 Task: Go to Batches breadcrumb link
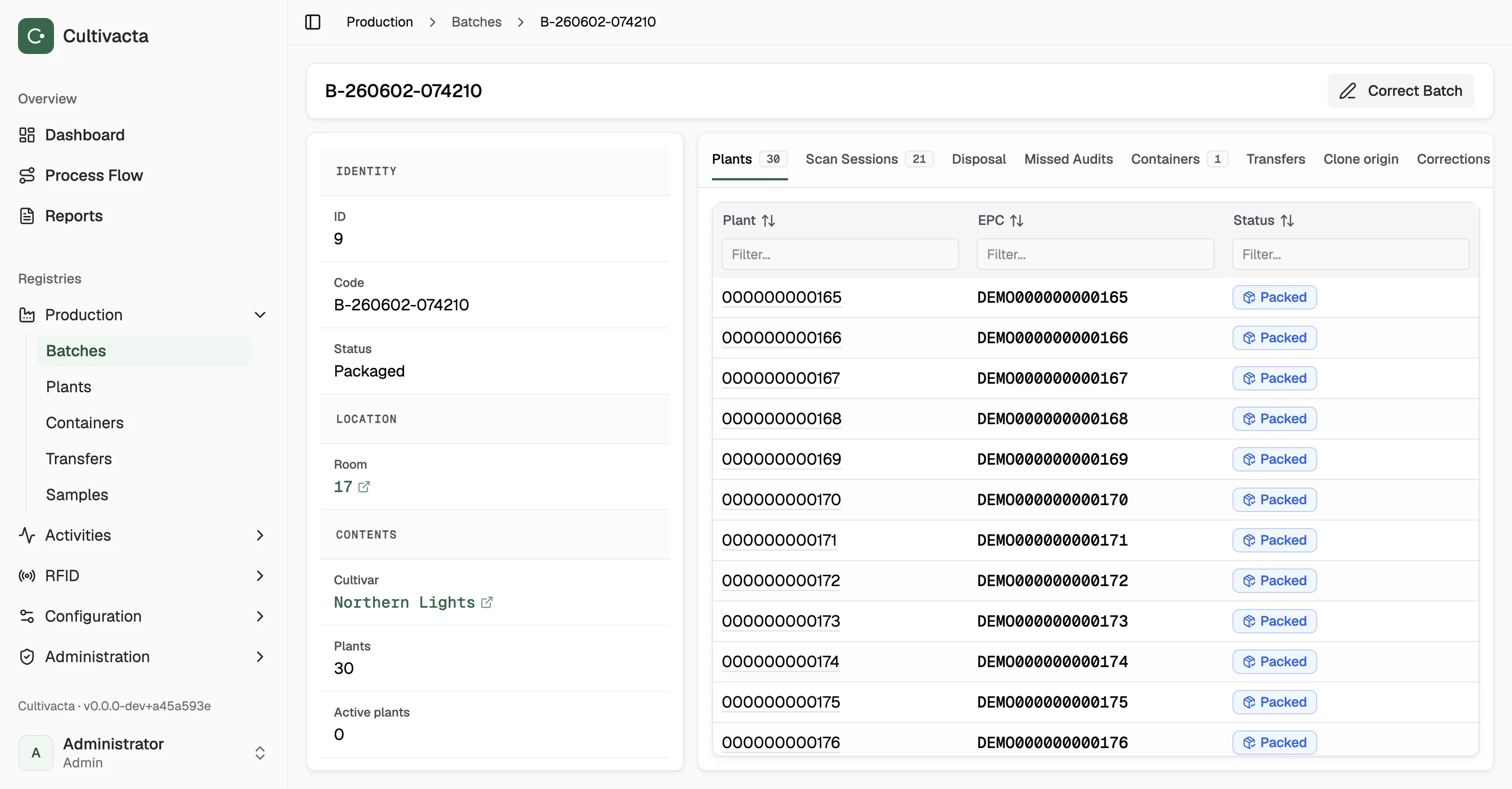[x=476, y=22]
